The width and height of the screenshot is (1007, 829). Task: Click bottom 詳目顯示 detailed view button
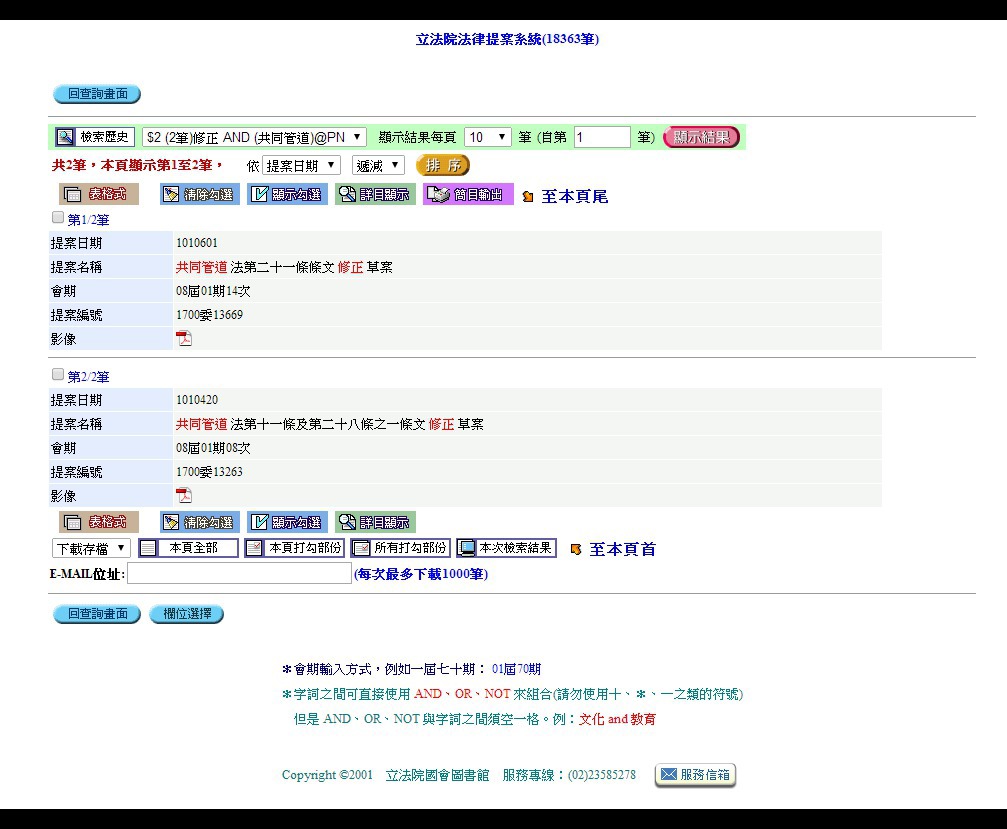[x=376, y=522]
